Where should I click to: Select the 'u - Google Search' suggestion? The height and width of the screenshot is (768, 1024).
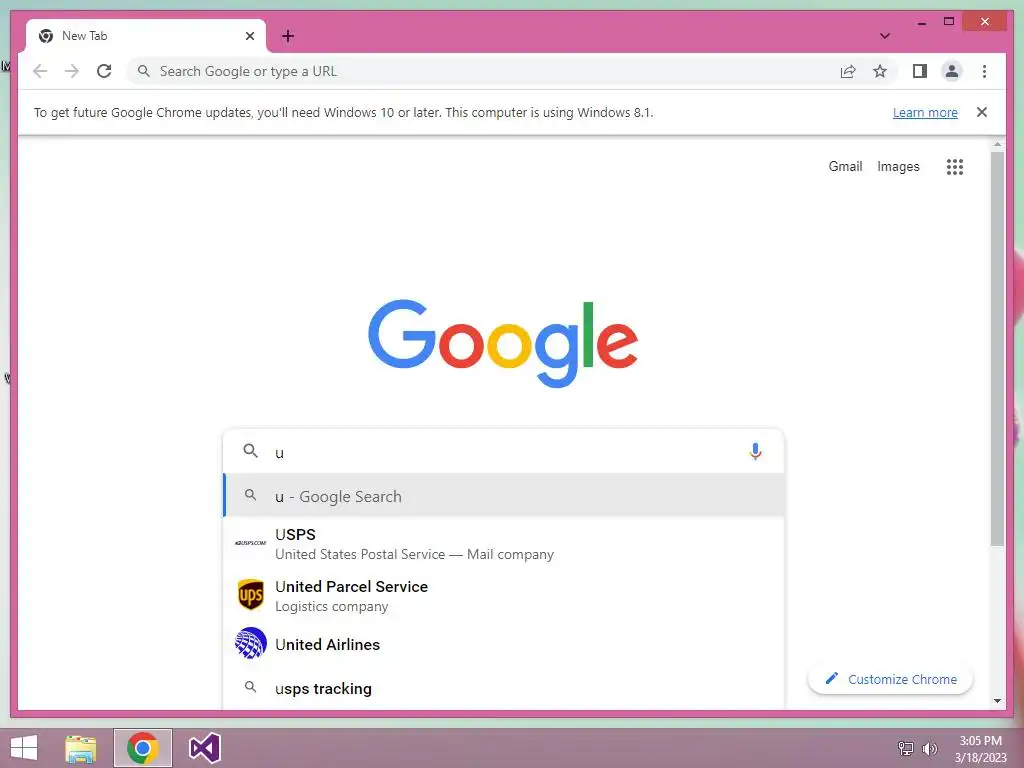[504, 496]
